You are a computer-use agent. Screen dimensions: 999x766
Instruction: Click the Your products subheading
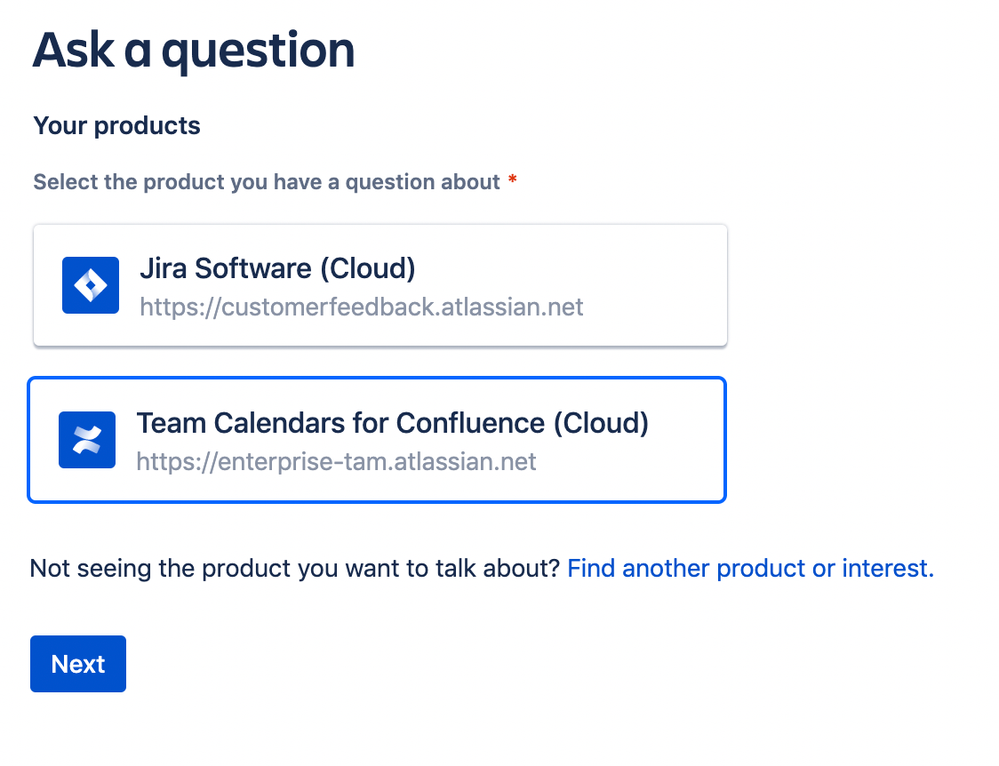tap(117, 126)
